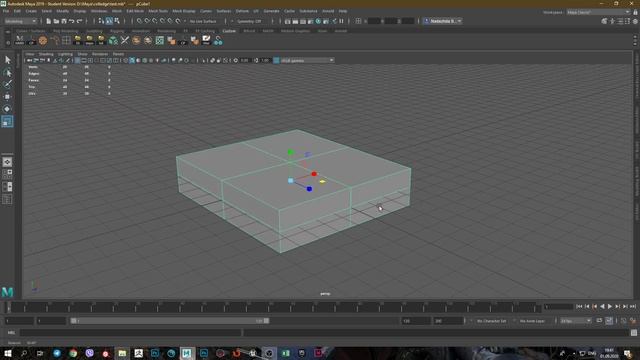Screen dimensions: 640x360
Task: Click the Redo arrow icon
Action: pyautogui.click(x=80, y=21)
